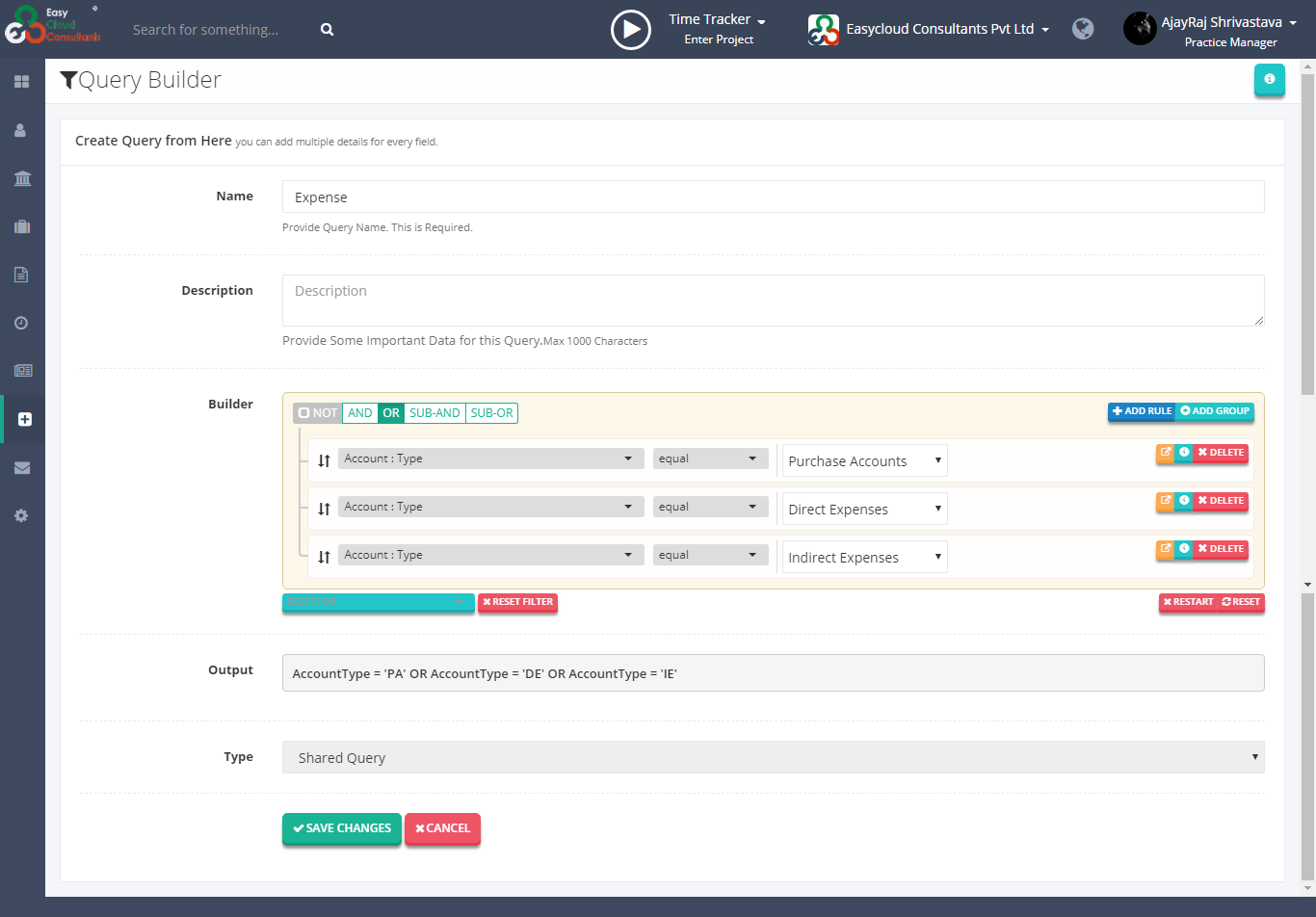Expand the Time Tracker dropdown

point(718,20)
